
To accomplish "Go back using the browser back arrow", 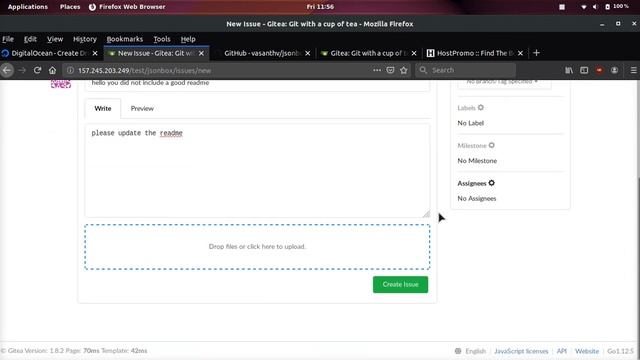I will 7,70.
